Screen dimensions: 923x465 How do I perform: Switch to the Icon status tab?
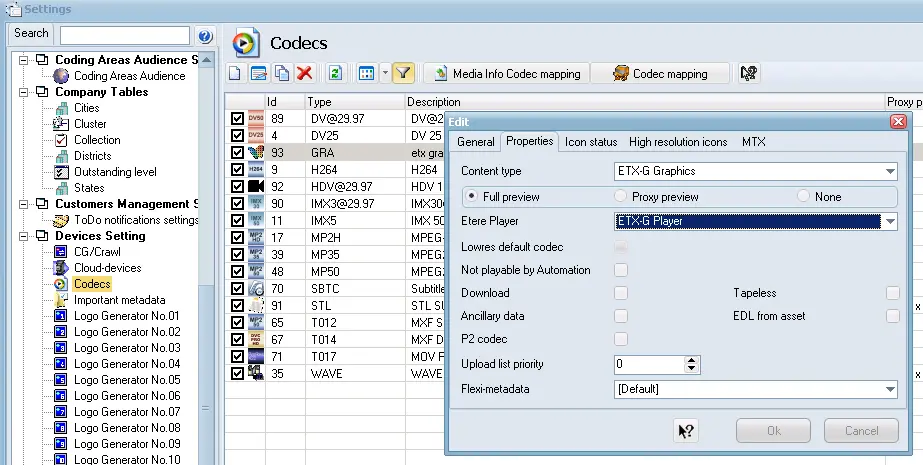pyautogui.click(x=591, y=142)
